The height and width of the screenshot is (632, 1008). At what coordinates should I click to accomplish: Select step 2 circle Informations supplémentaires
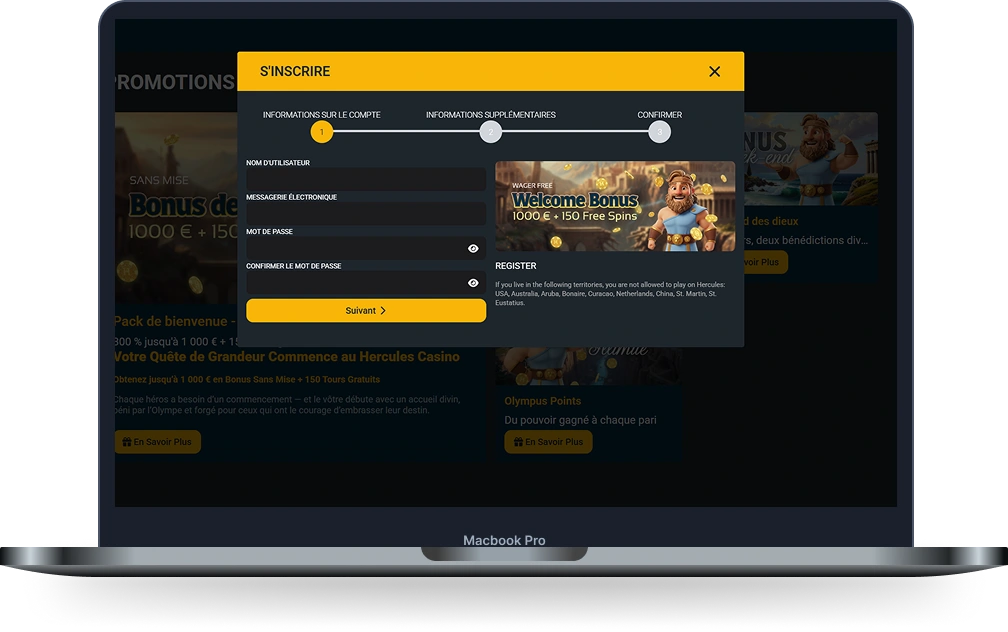coord(490,132)
